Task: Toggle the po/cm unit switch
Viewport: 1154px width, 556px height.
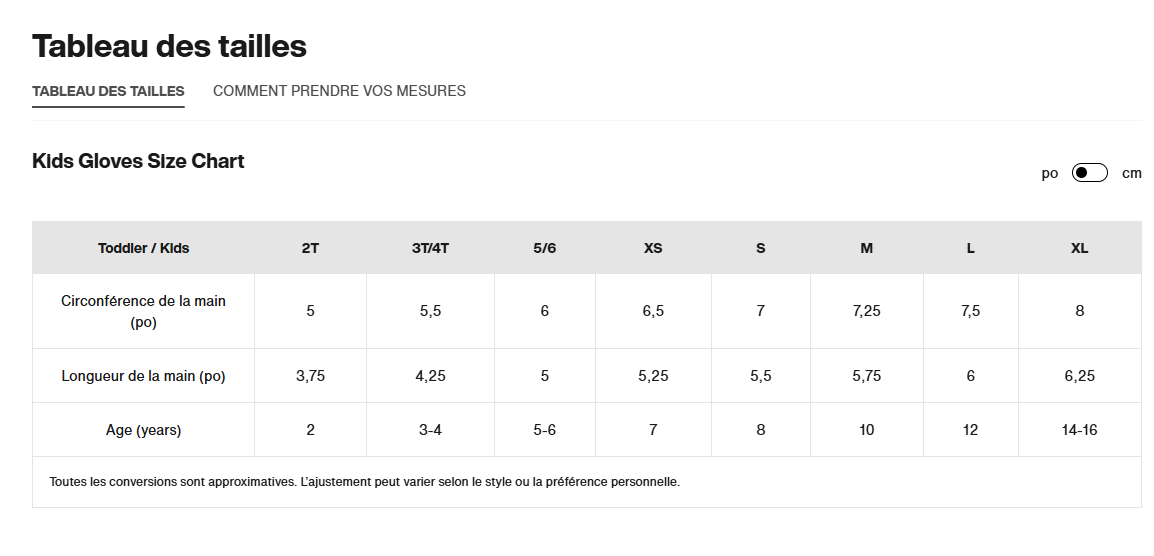Action: [1089, 173]
